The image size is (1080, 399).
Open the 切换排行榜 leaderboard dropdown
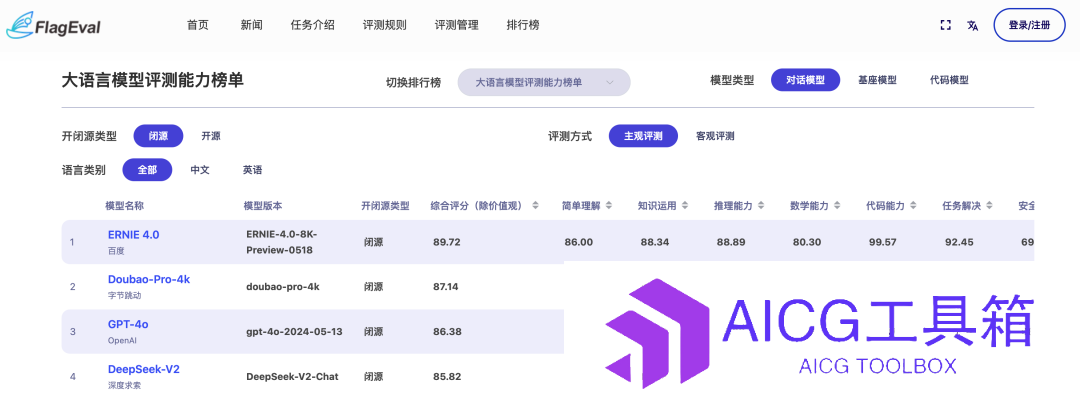pyautogui.click(x=544, y=82)
